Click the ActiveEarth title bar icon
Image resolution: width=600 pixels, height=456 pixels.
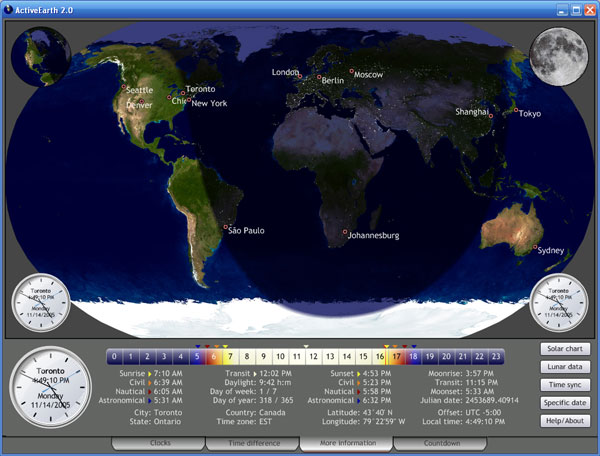(x=8, y=10)
